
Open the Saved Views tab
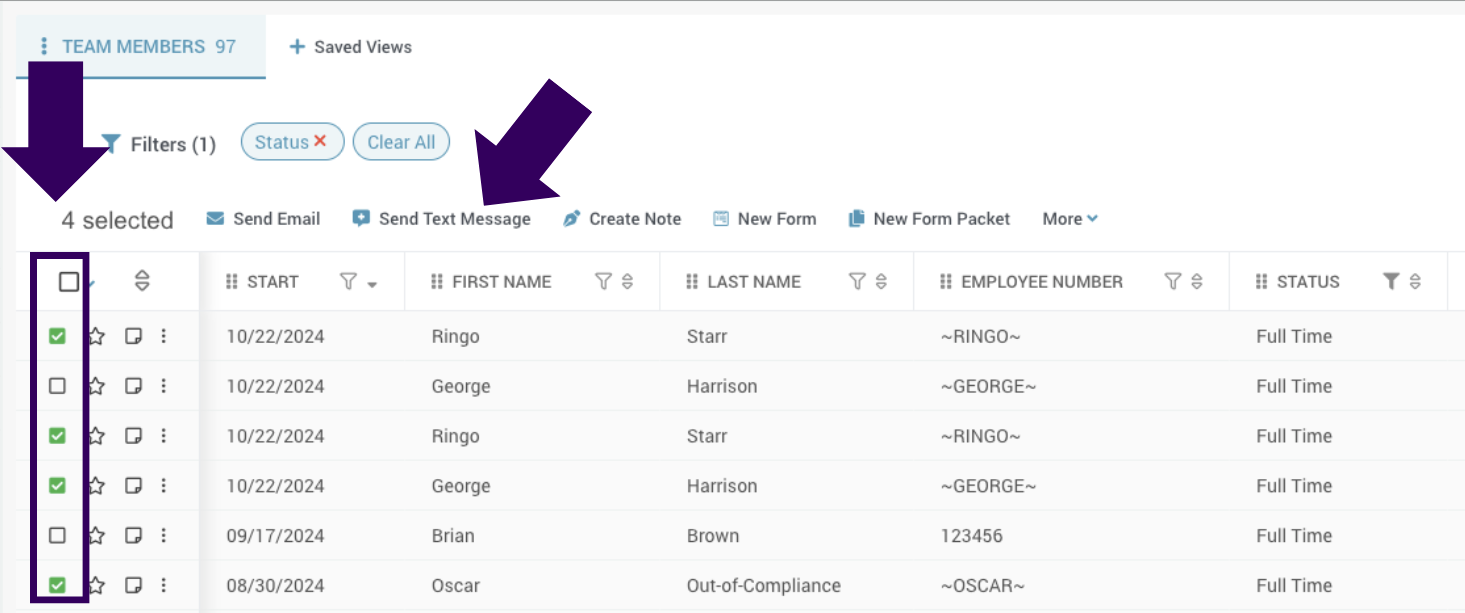coord(351,47)
